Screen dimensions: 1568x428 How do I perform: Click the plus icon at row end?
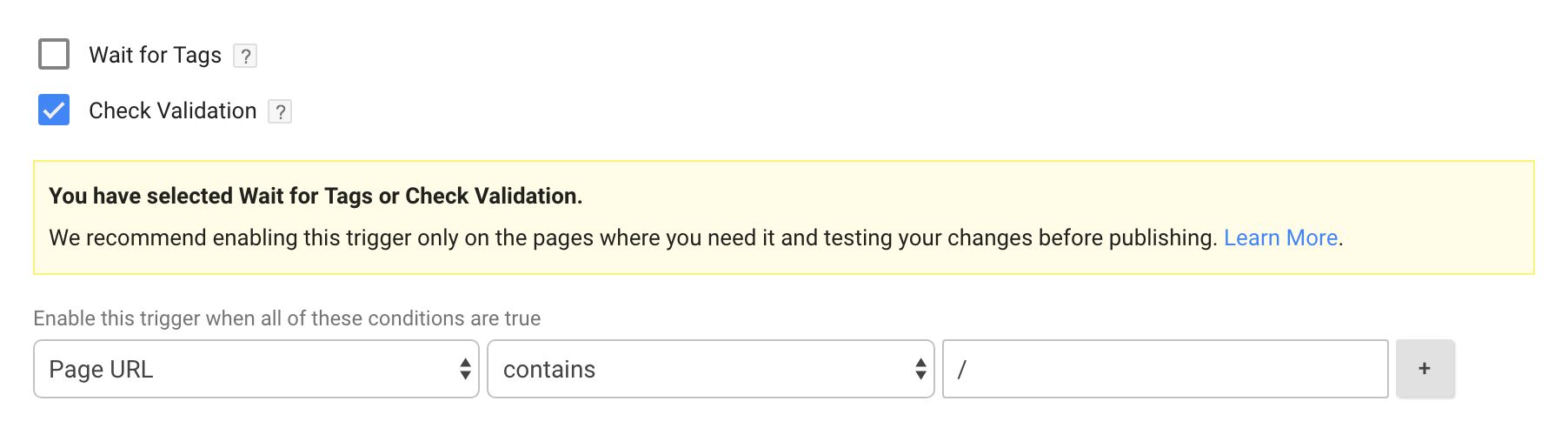pos(1425,369)
